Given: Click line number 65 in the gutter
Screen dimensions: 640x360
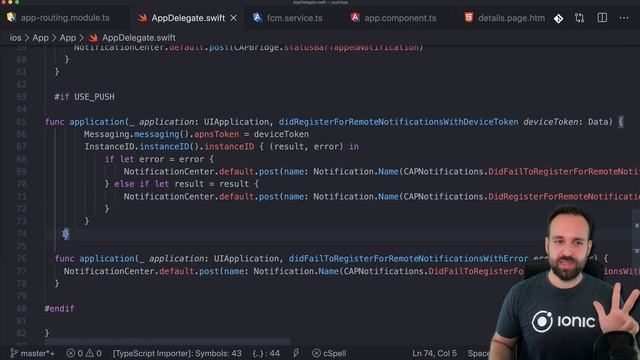Looking at the screenshot, I should (x=22, y=122).
